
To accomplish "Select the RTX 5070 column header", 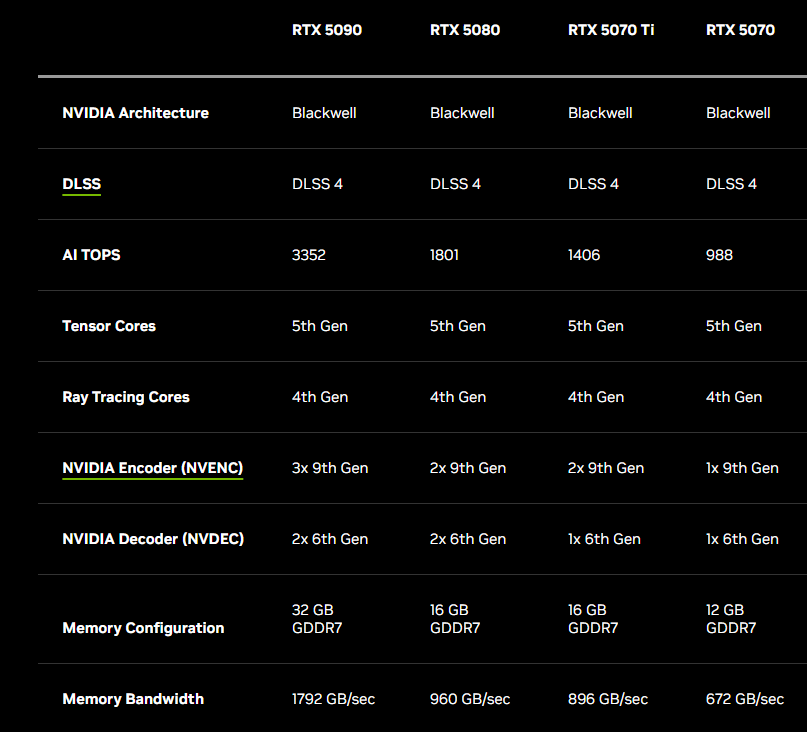I will [x=740, y=30].
